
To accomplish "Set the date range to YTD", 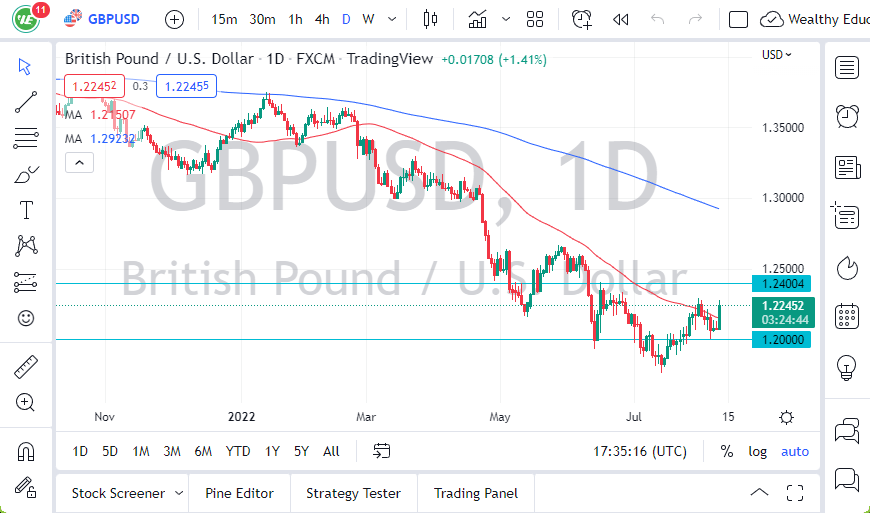I will click(x=238, y=451).
